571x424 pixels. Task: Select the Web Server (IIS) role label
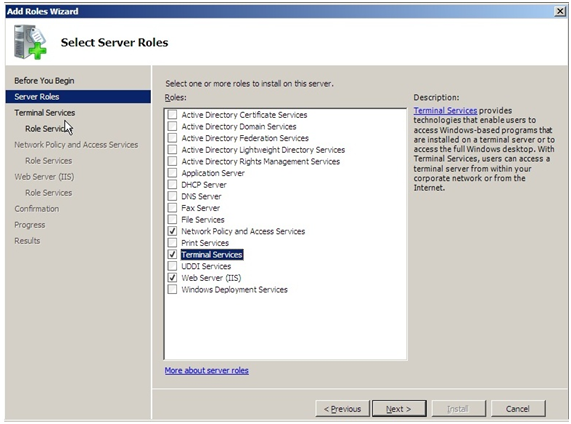click(211, 278)
